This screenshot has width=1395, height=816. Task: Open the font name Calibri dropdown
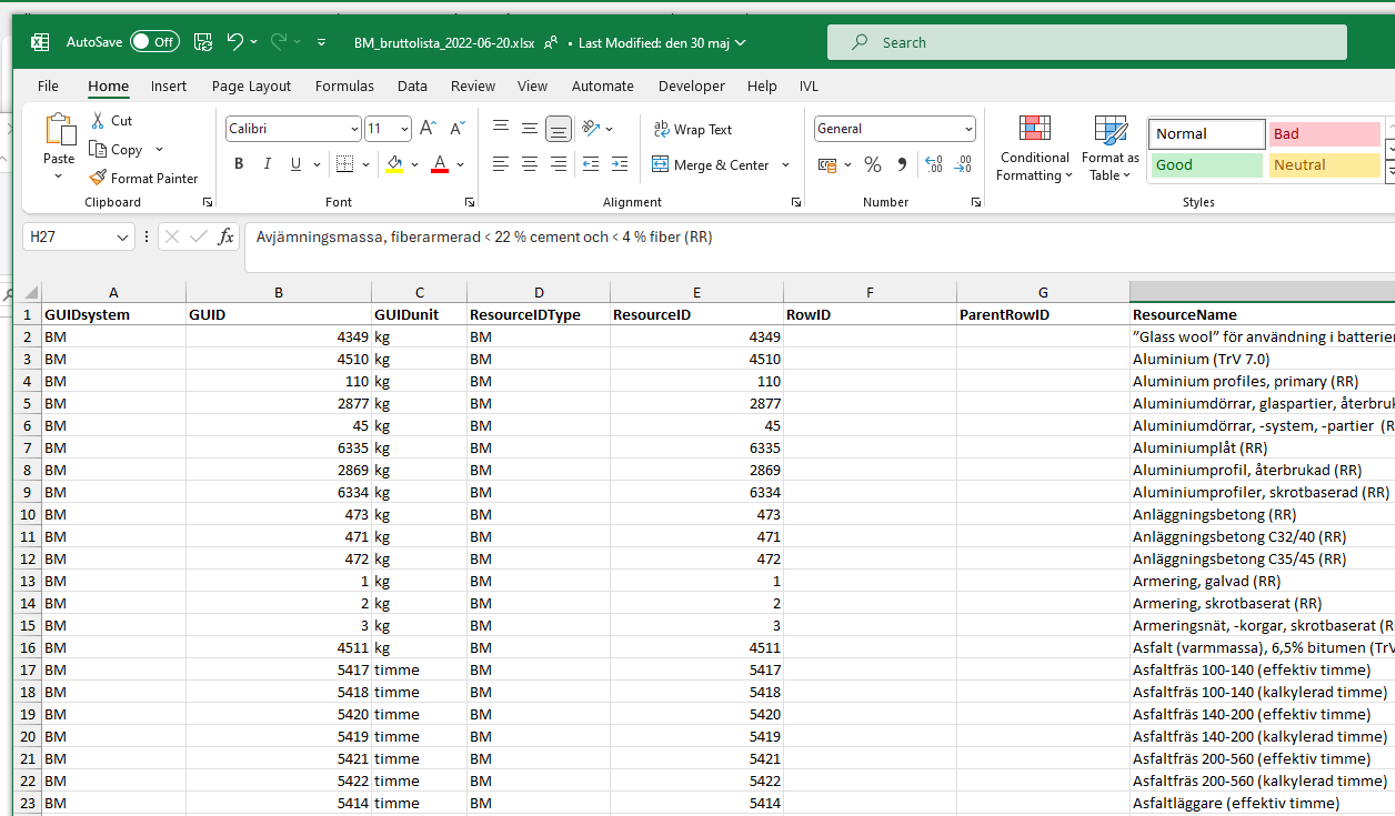[355, 129]
